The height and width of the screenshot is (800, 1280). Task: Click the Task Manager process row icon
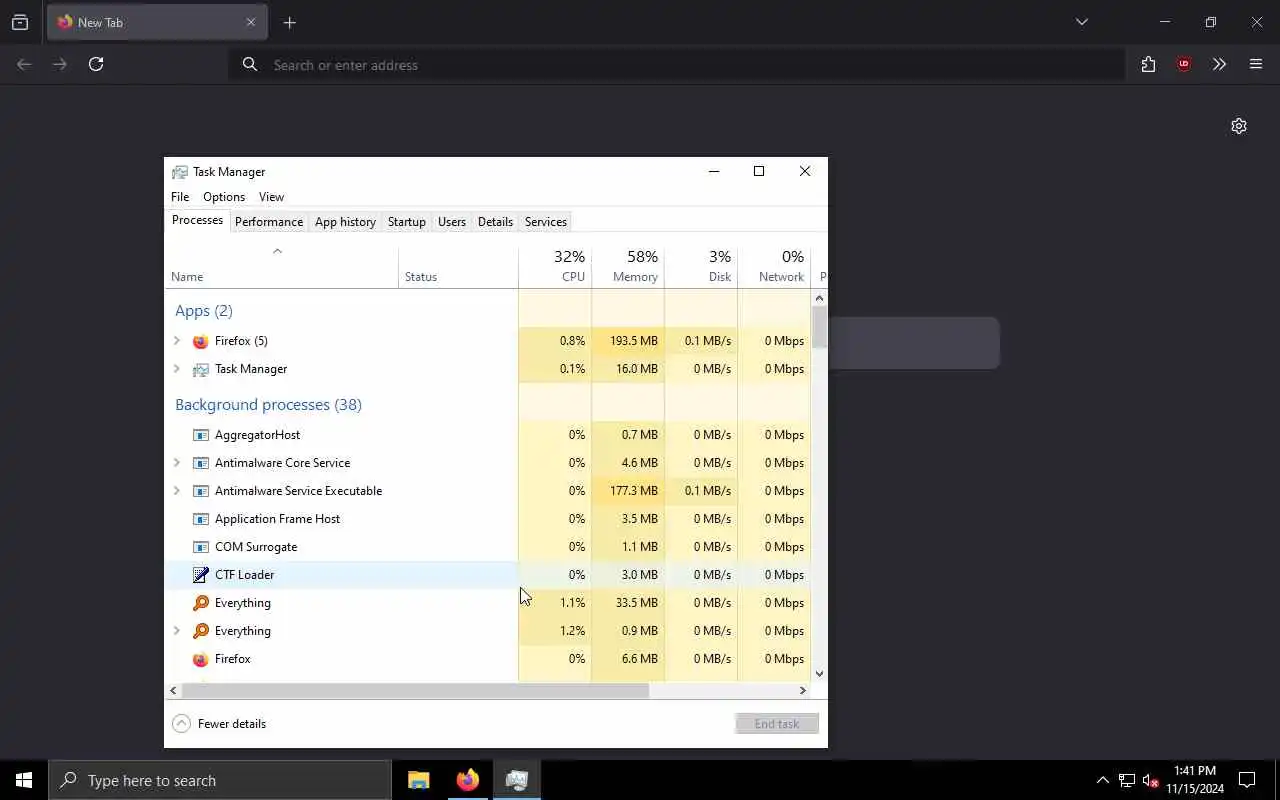[x=201, y=369]
